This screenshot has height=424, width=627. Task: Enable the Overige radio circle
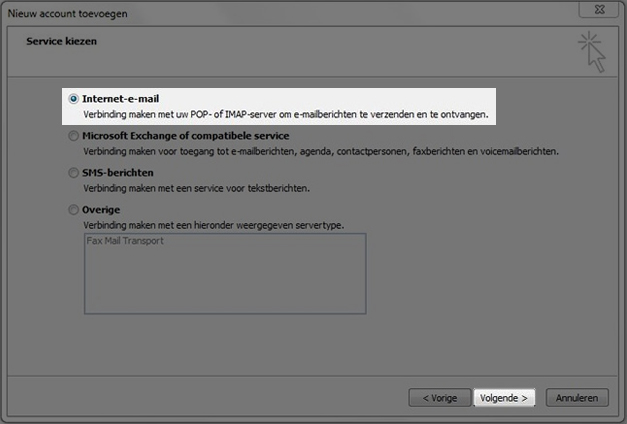click(x=74, y=210)
